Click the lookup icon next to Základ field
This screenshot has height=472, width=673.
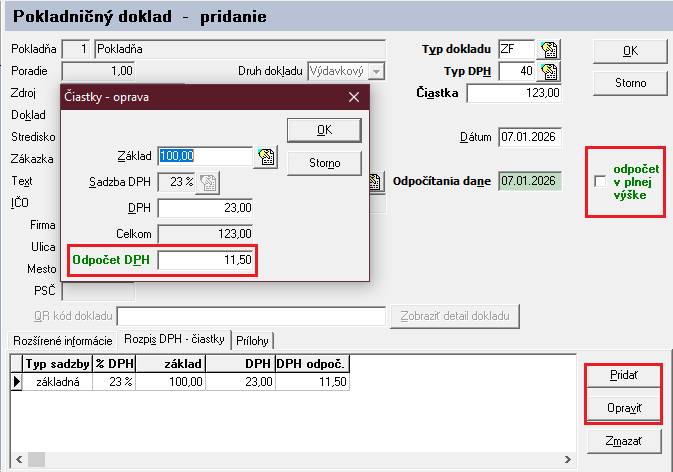pos(265,156)
